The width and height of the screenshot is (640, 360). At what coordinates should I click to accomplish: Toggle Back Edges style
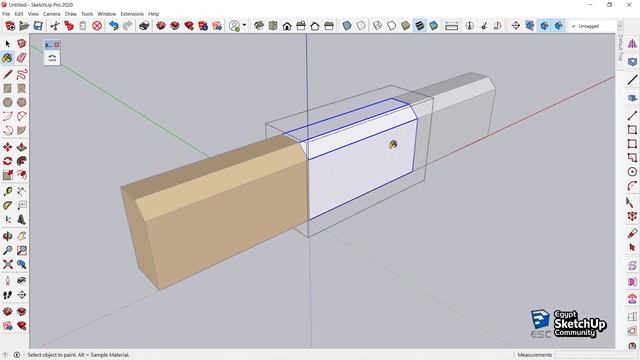pyautogui.click(x=361, y=26)
